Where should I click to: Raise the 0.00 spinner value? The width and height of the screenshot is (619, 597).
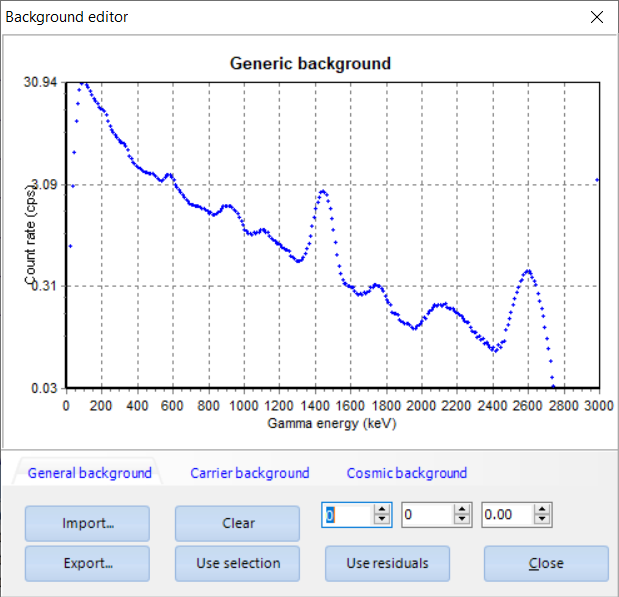542,509
